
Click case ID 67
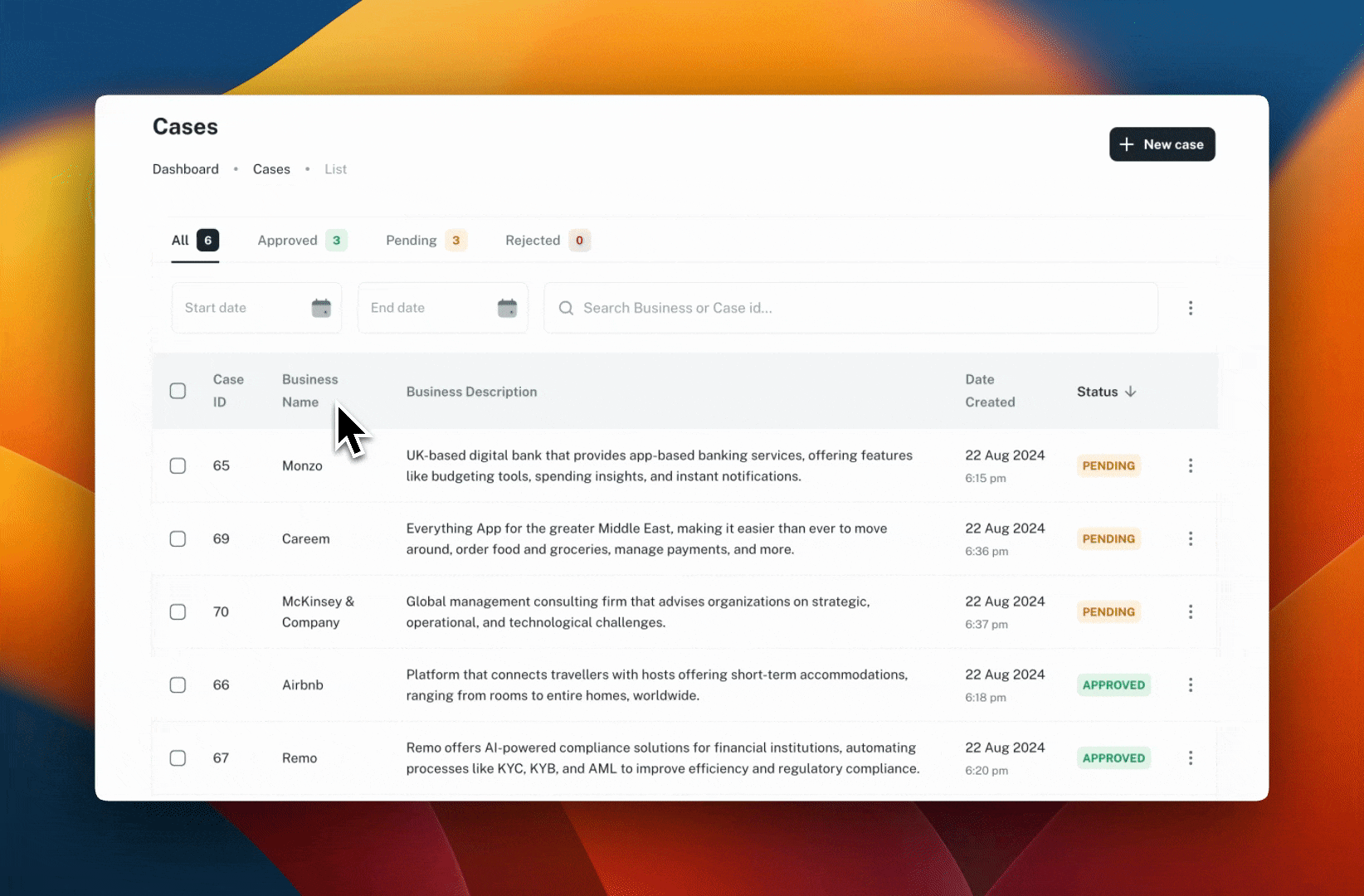pyautogui.click(x=221, y=757)
